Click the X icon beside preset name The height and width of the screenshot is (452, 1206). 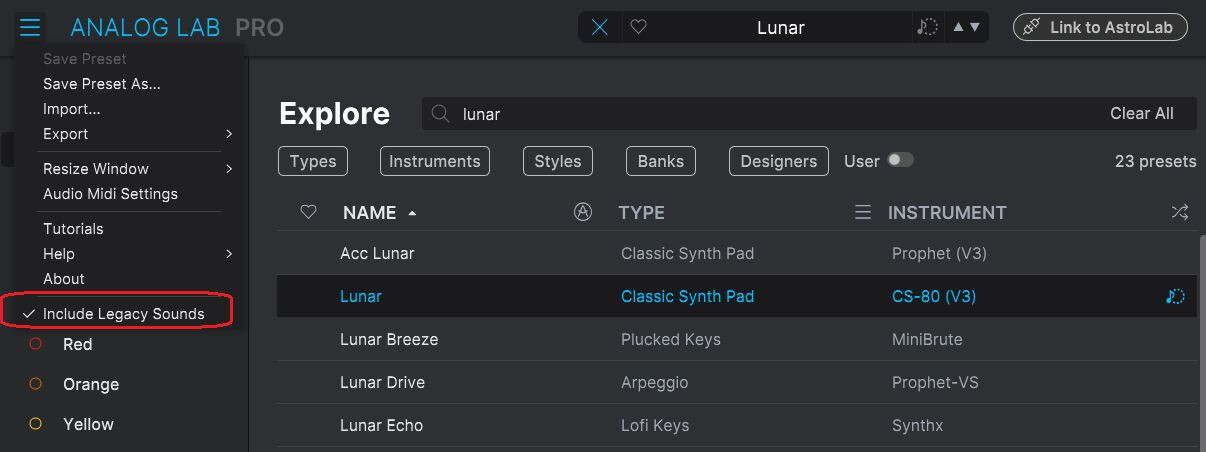[x=600, y=28]
